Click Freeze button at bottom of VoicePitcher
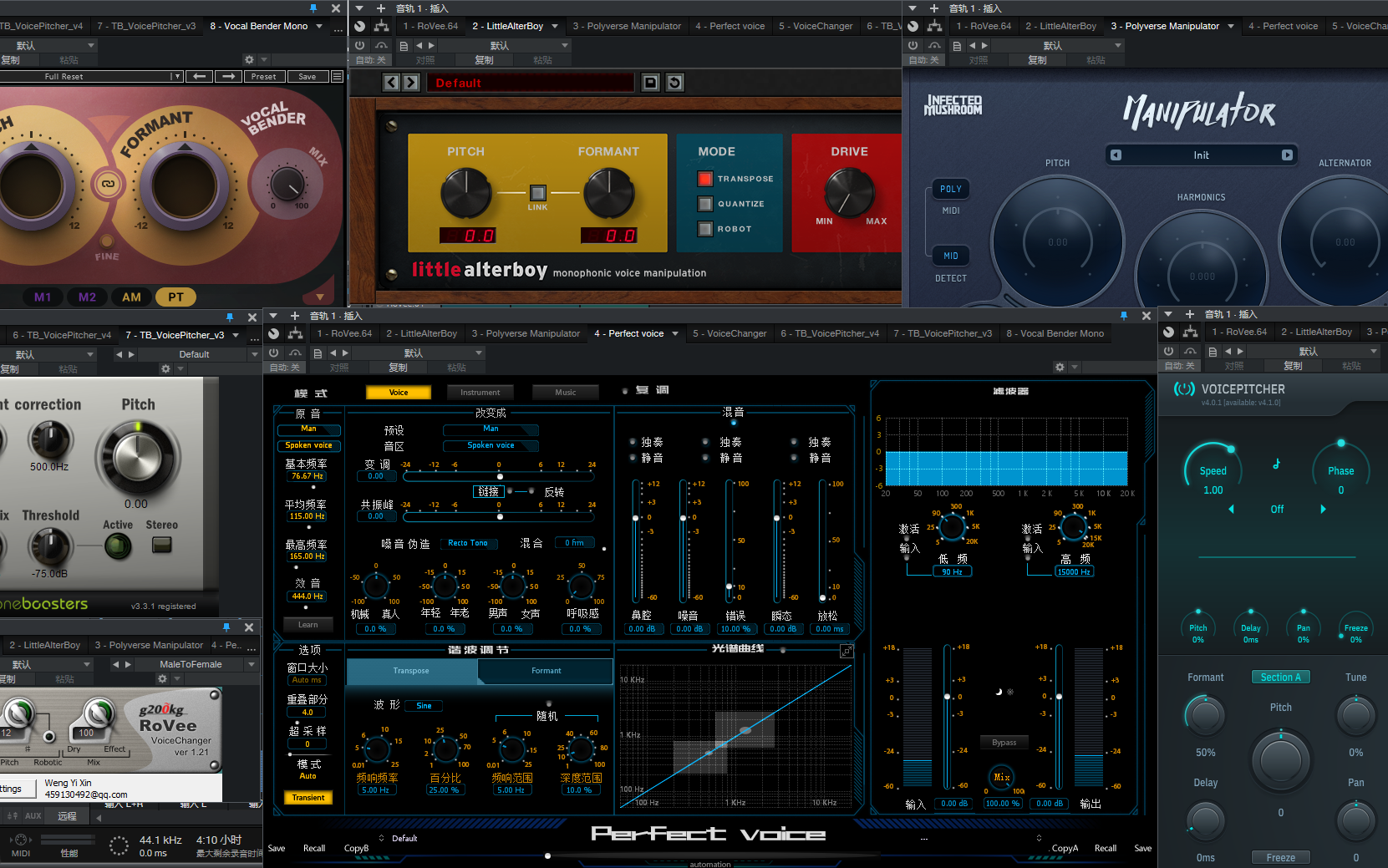 click(1280, 857)
